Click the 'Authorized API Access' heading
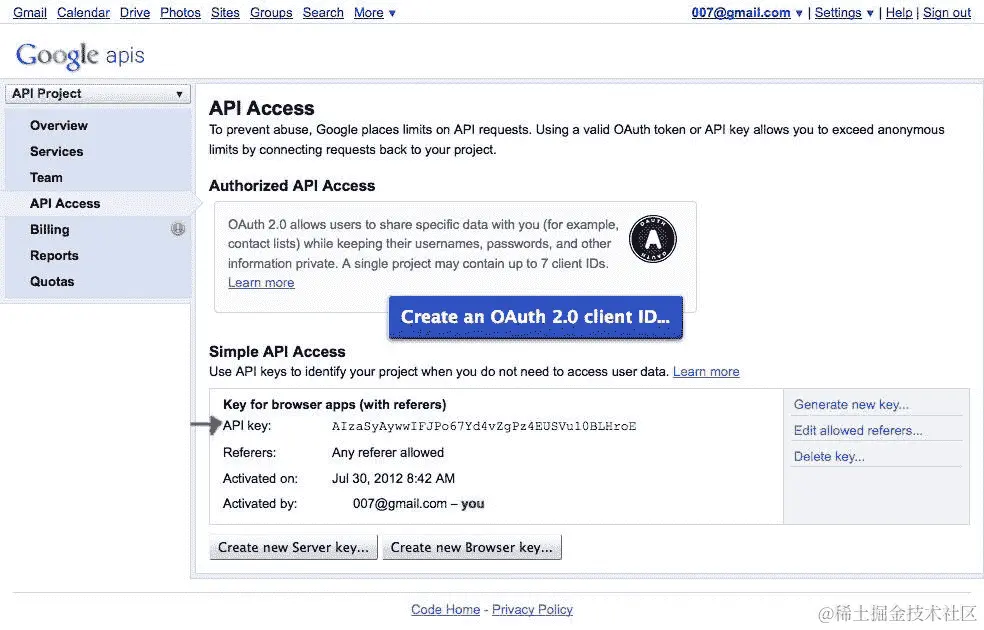Image resolution: width=984 pixels, height=630 pixels. coord(292,186)
